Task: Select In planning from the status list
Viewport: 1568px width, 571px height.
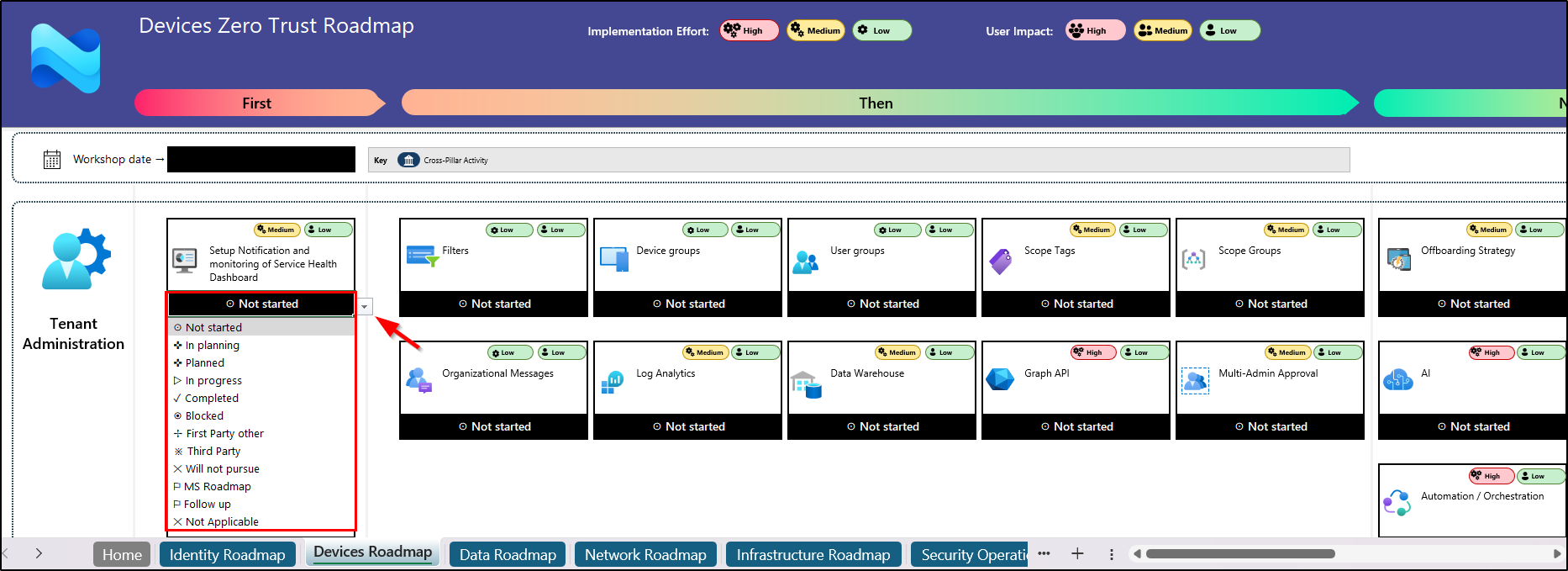Action: pyautogui.click(x=261, y=345)
